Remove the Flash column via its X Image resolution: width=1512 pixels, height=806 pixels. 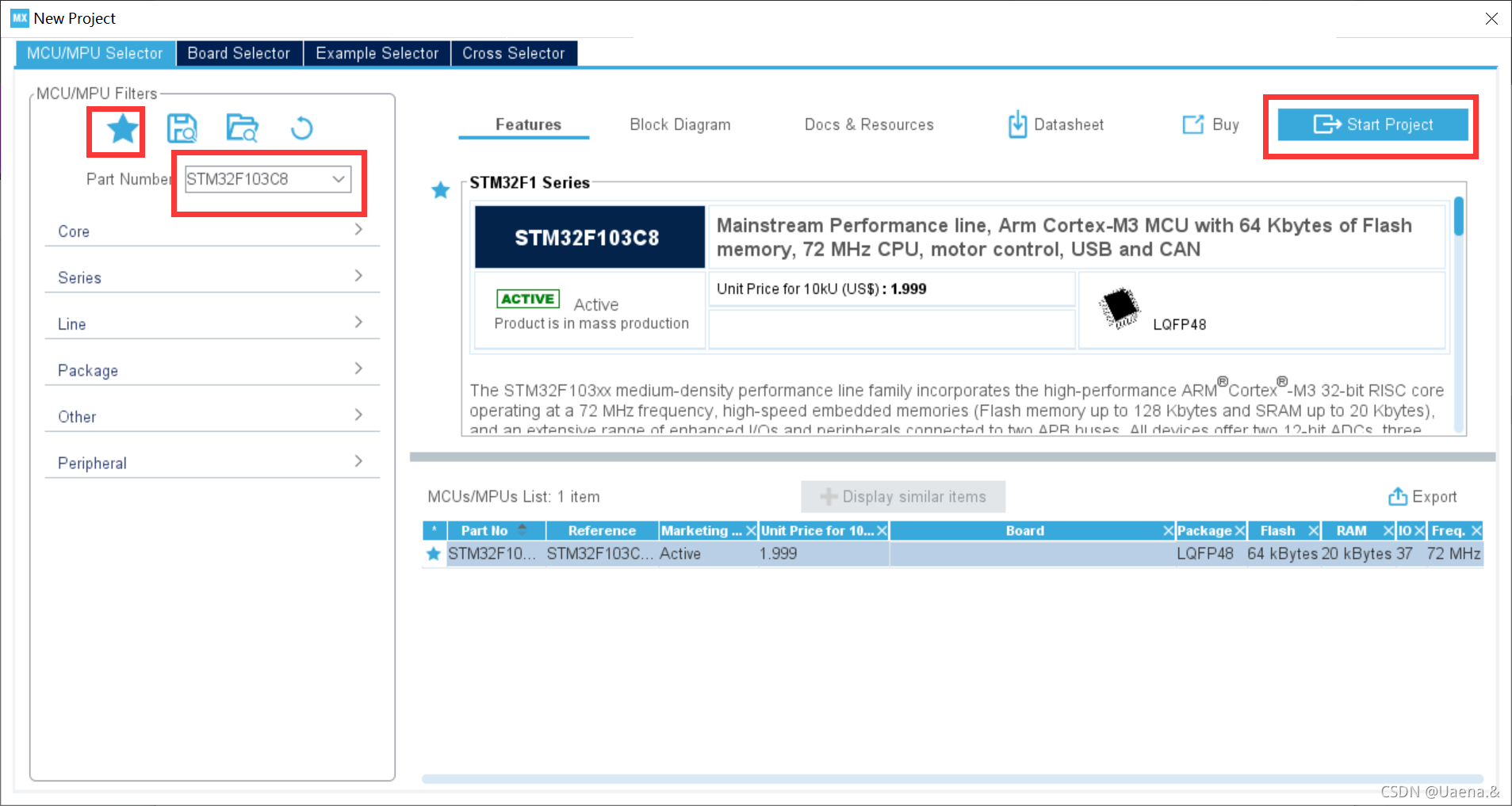coord(1313,531)
